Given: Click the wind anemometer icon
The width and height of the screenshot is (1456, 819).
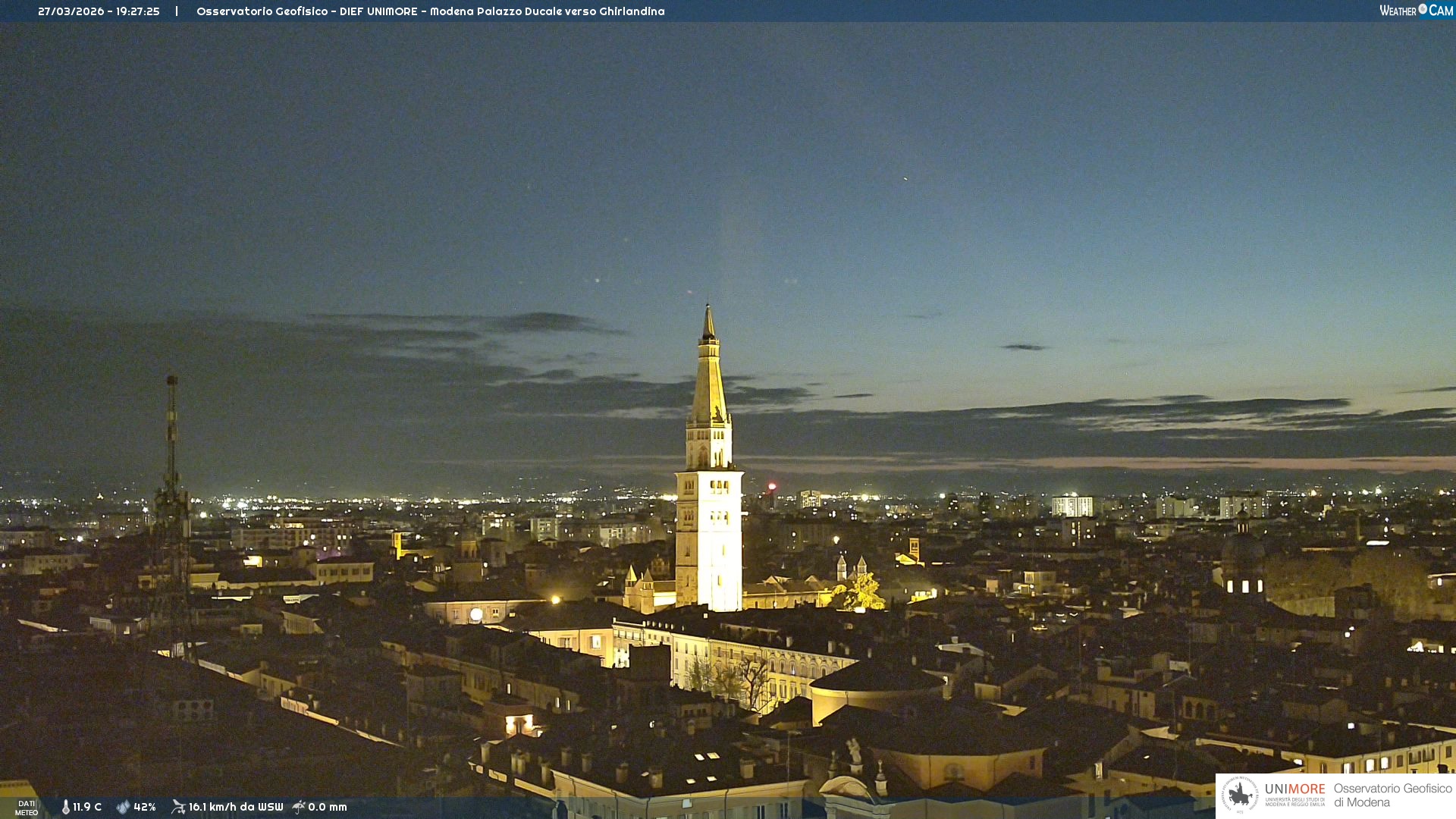Looking at the screenshot, I should [178, 807].
